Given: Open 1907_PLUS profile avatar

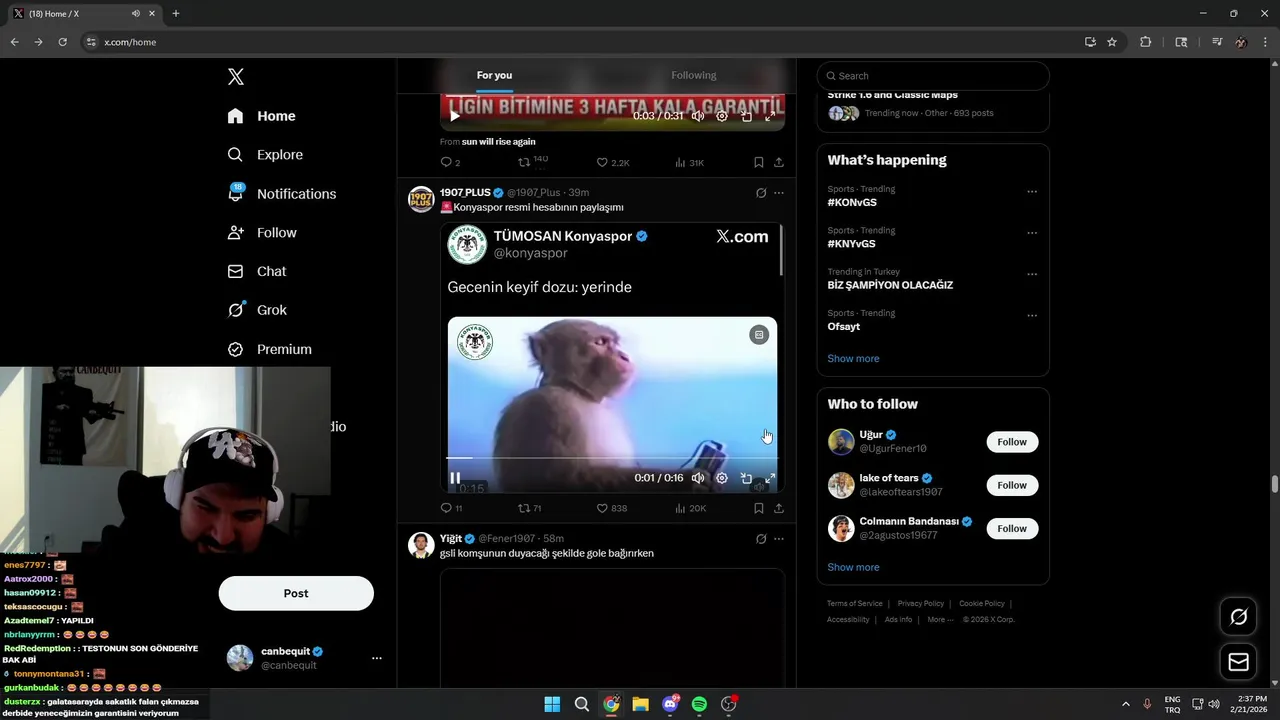Looking at the screenshot, I should point(421,199).
